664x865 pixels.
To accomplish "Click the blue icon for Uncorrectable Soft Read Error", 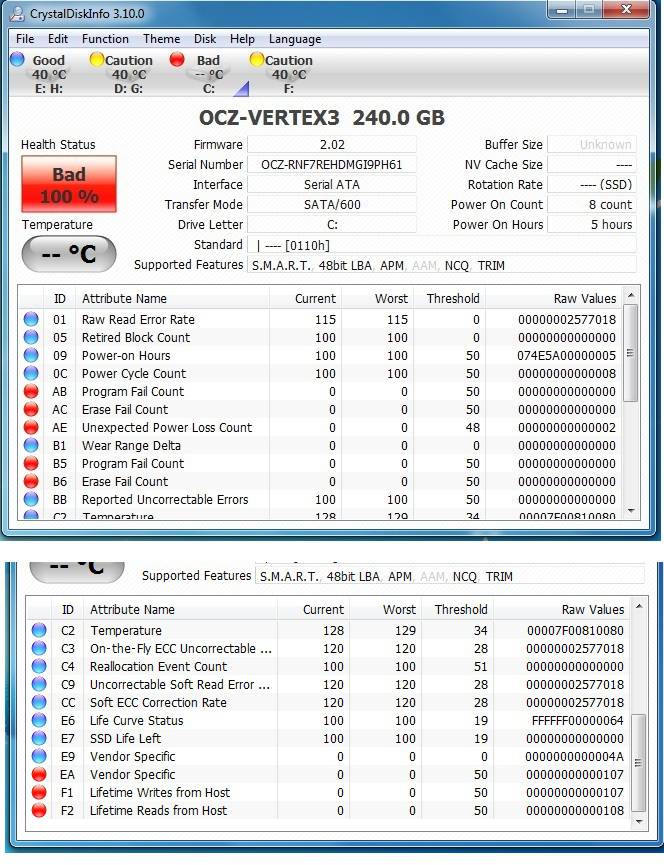I will [x=39, y=684].
